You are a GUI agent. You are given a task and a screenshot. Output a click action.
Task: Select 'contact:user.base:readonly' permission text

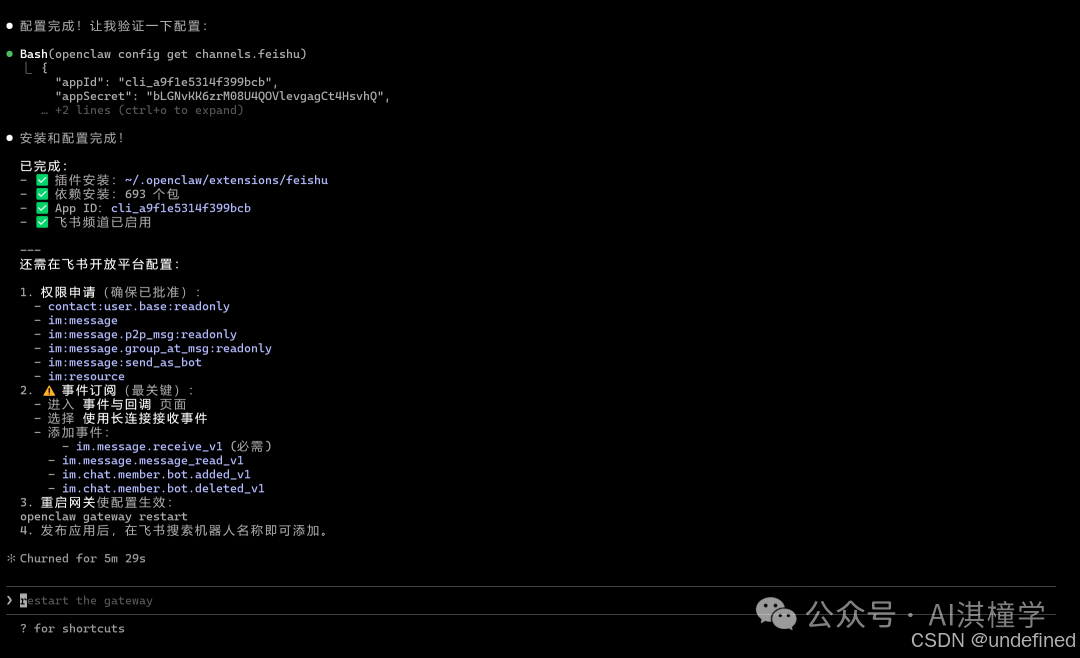coord(138,306)
